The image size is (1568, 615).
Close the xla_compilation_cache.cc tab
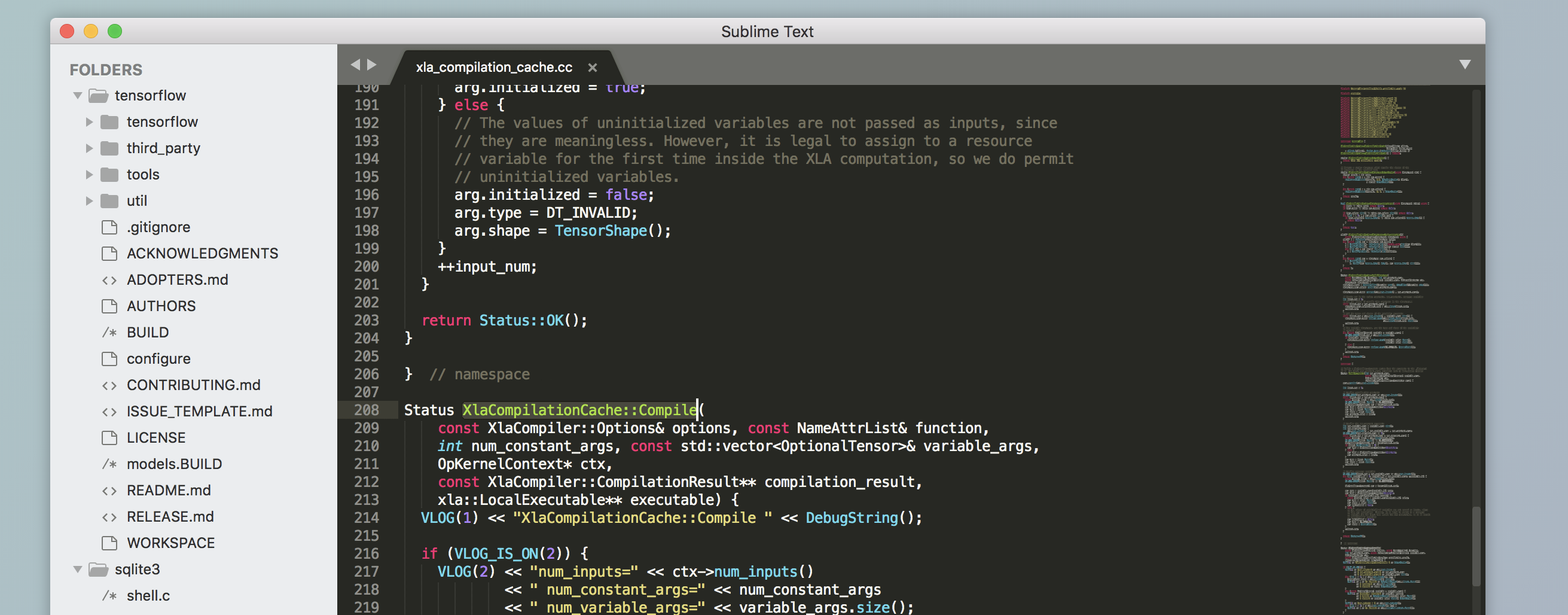[x=592, y=68]
